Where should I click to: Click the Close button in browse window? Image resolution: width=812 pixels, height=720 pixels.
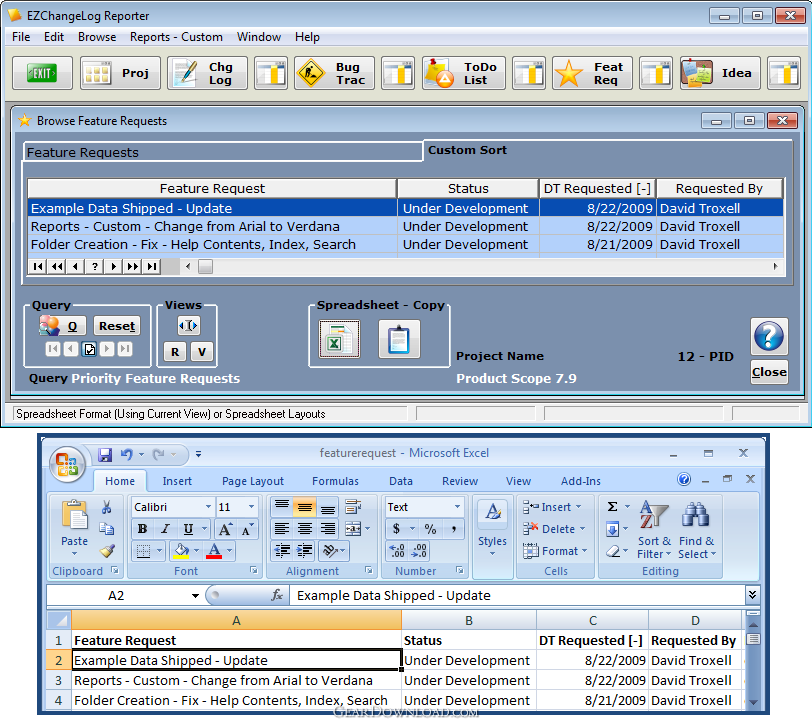(769, 372)
